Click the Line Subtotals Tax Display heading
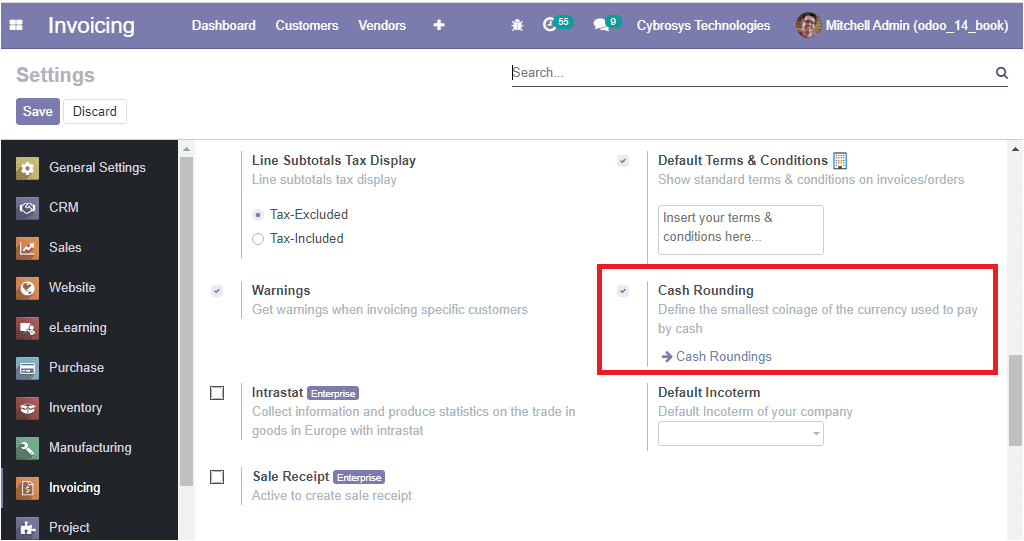Screen dimensions: 1024x541 334,161
